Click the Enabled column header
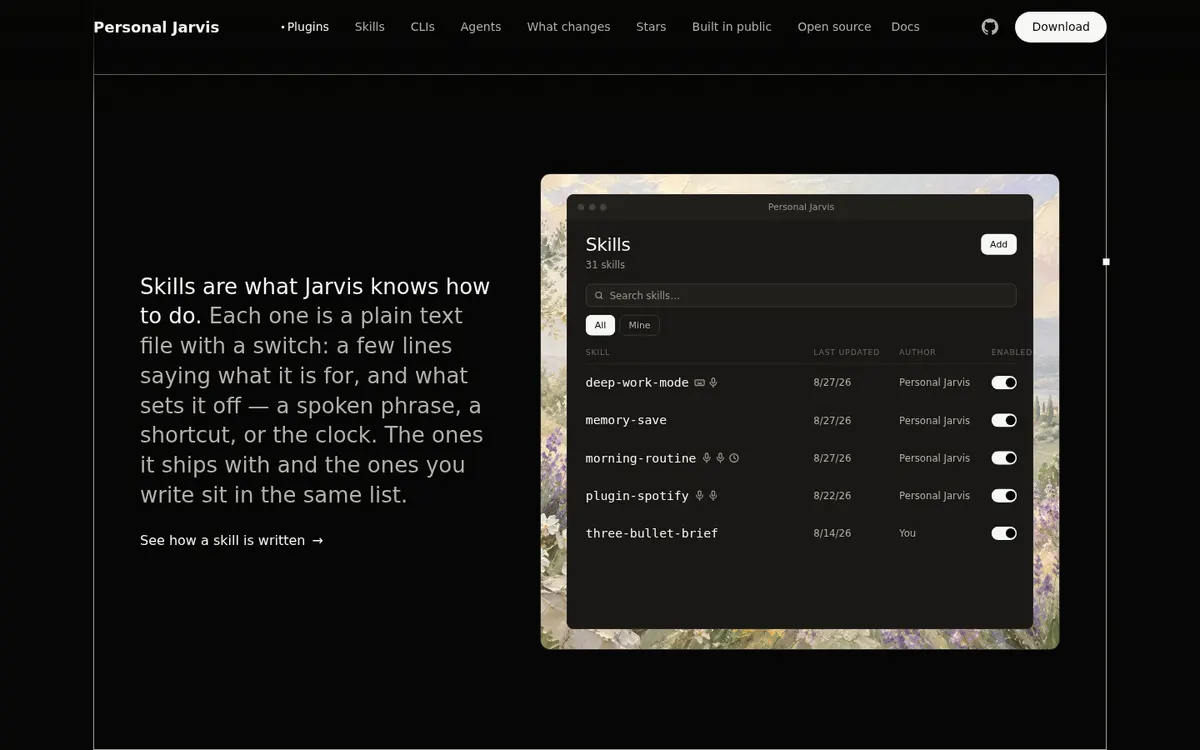Viewport: 1200px width, 750px height. coord(1011,352)
